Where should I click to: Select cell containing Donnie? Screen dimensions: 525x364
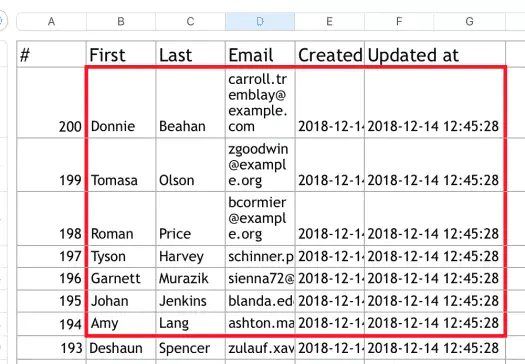[121, 102]
